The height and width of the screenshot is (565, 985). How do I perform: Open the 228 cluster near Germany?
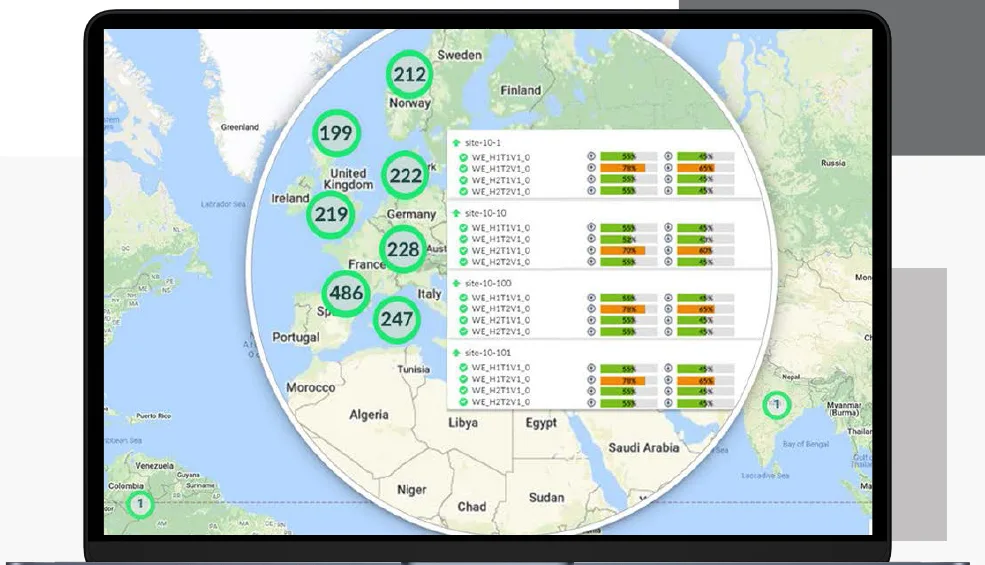tap(403, 250)
